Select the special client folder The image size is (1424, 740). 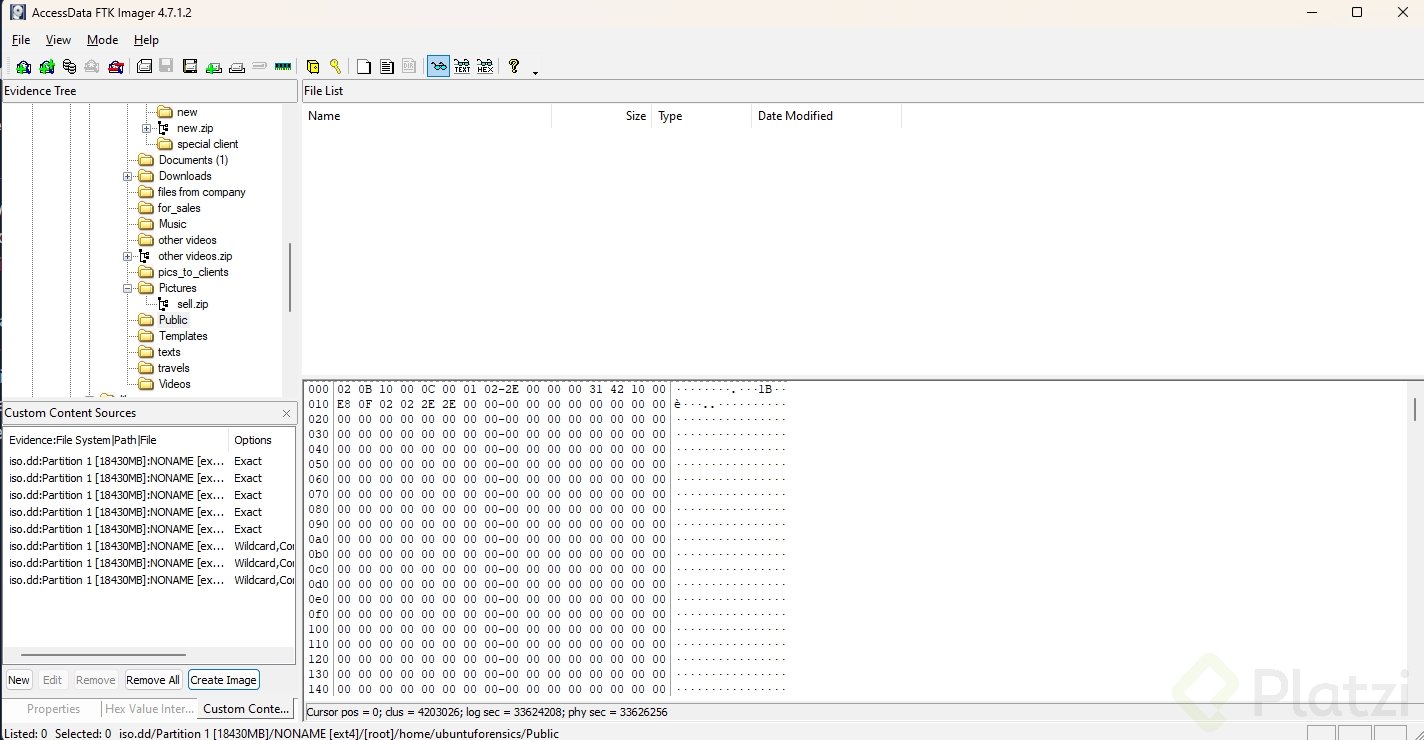tap(208, 144)
